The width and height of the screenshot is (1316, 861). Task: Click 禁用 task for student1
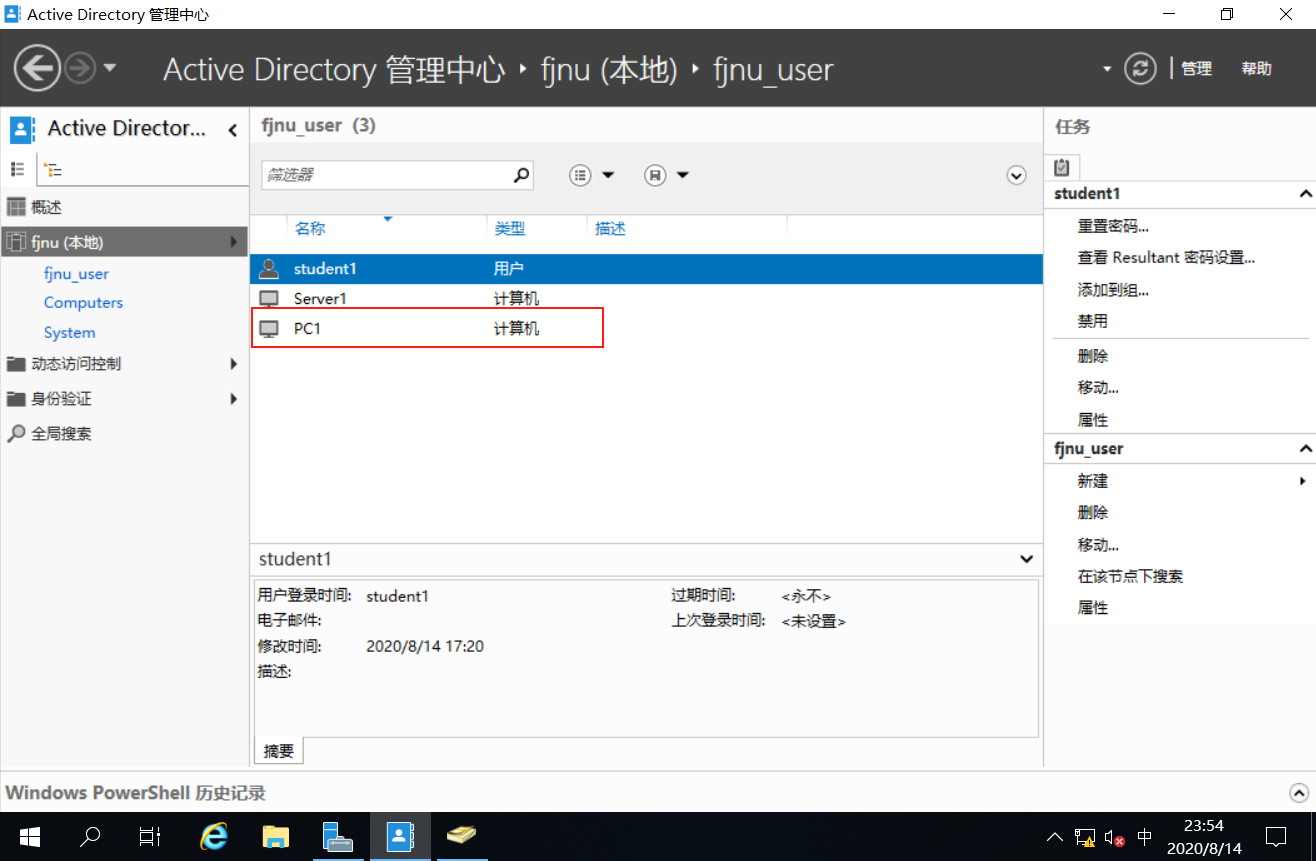coord(1092,321)
